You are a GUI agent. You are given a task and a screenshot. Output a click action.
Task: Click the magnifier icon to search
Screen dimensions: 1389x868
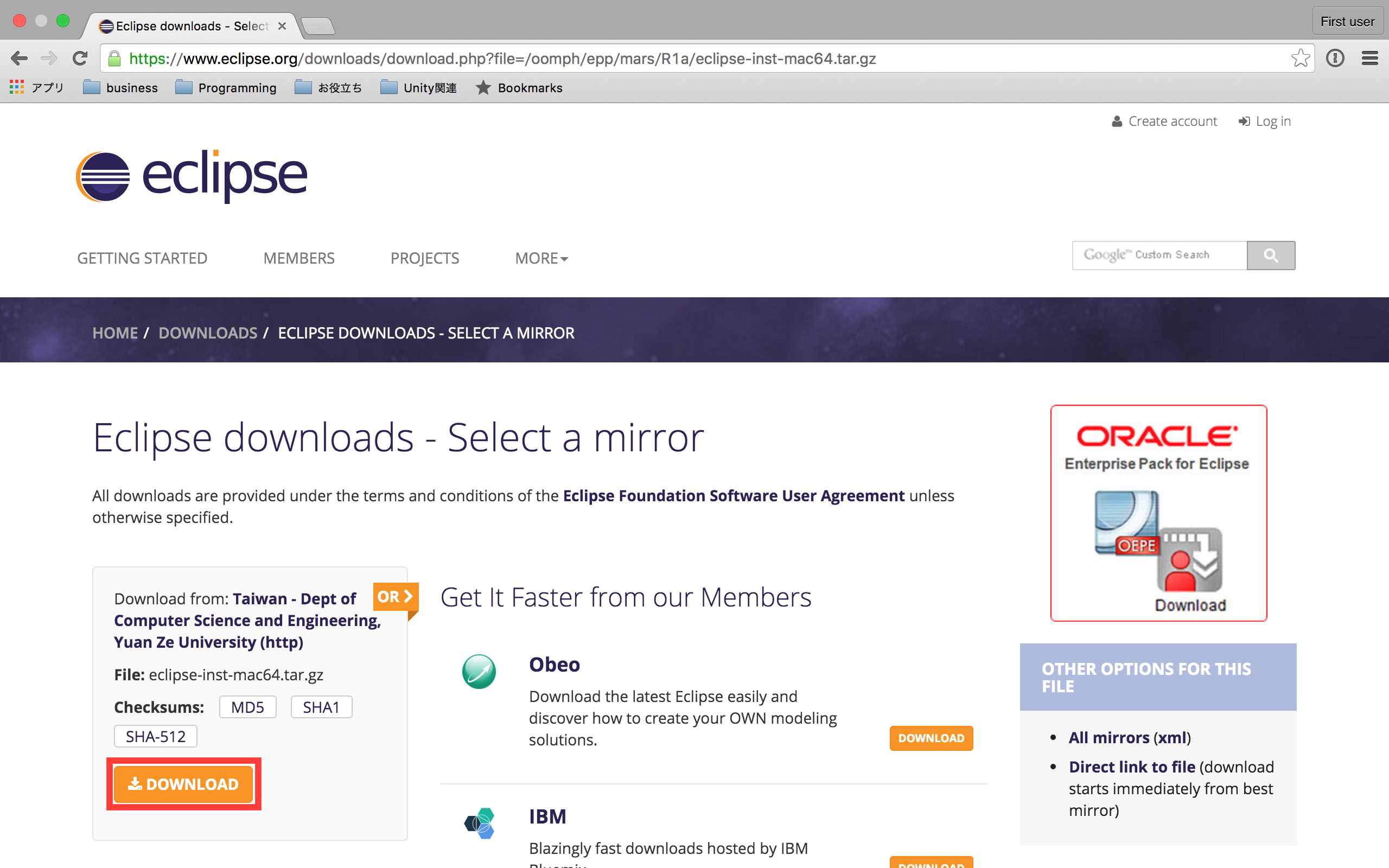point(1271,255)
